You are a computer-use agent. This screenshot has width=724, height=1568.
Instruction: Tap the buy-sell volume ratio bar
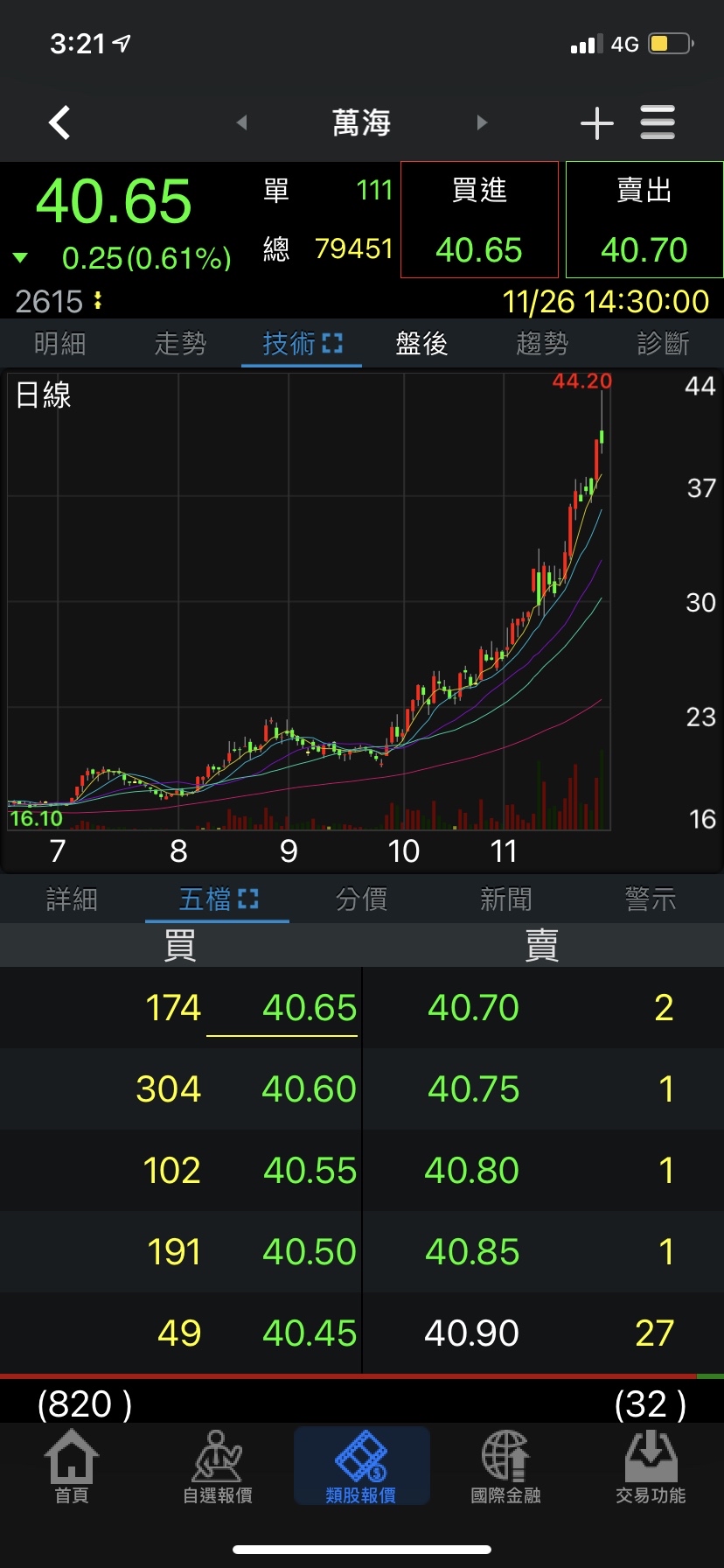click(x=361, y=1376)
